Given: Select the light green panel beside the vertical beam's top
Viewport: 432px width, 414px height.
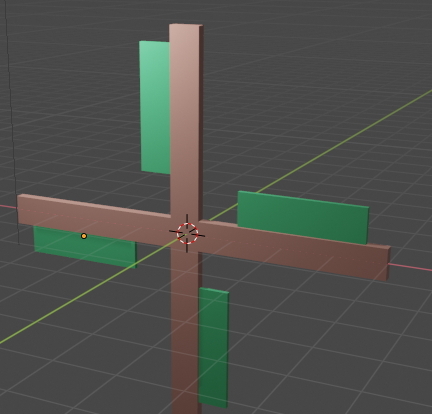Looking at the screenshot, I should pos(155,107).
